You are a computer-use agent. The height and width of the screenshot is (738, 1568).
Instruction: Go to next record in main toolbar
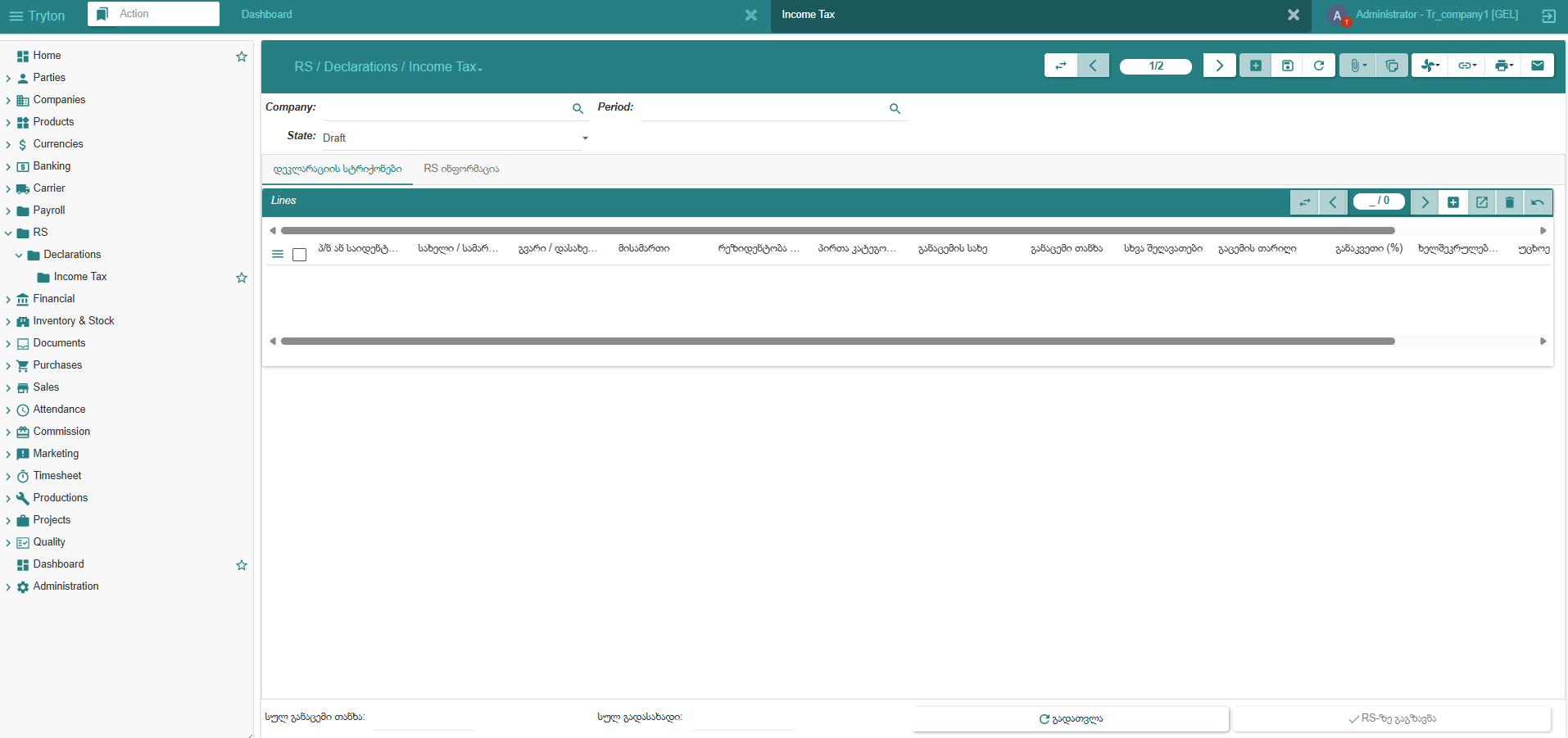[1219, 66]
